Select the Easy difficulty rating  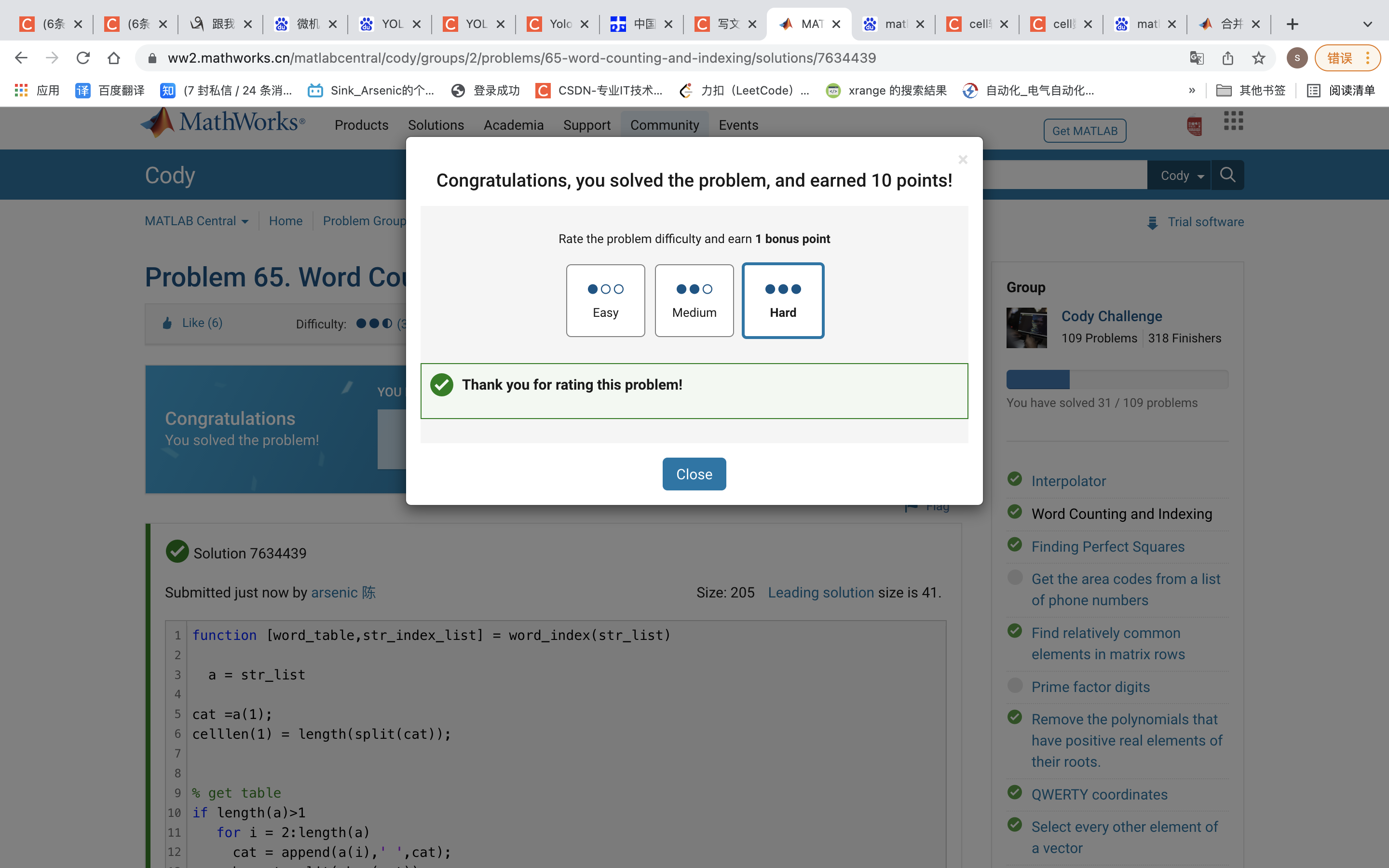pyautogui.click(x=606, y=300)
